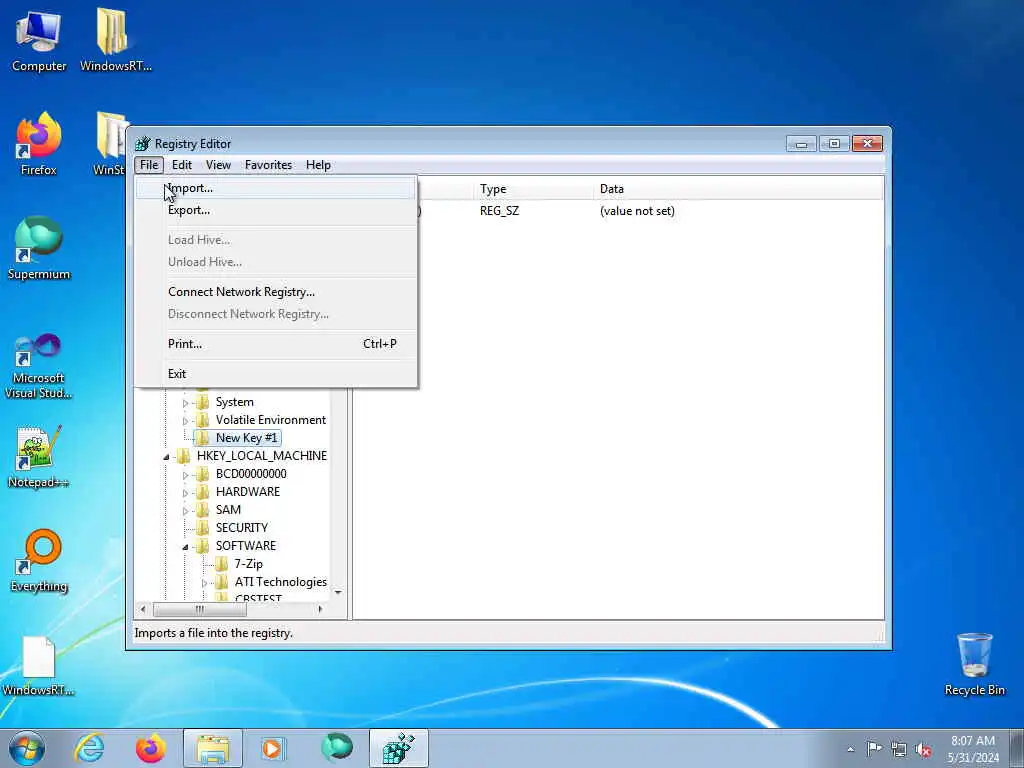Viewport: 1024px width, 768px height.
Task: Open Supermium from the taskbar
Action: [x=337, y=748]
